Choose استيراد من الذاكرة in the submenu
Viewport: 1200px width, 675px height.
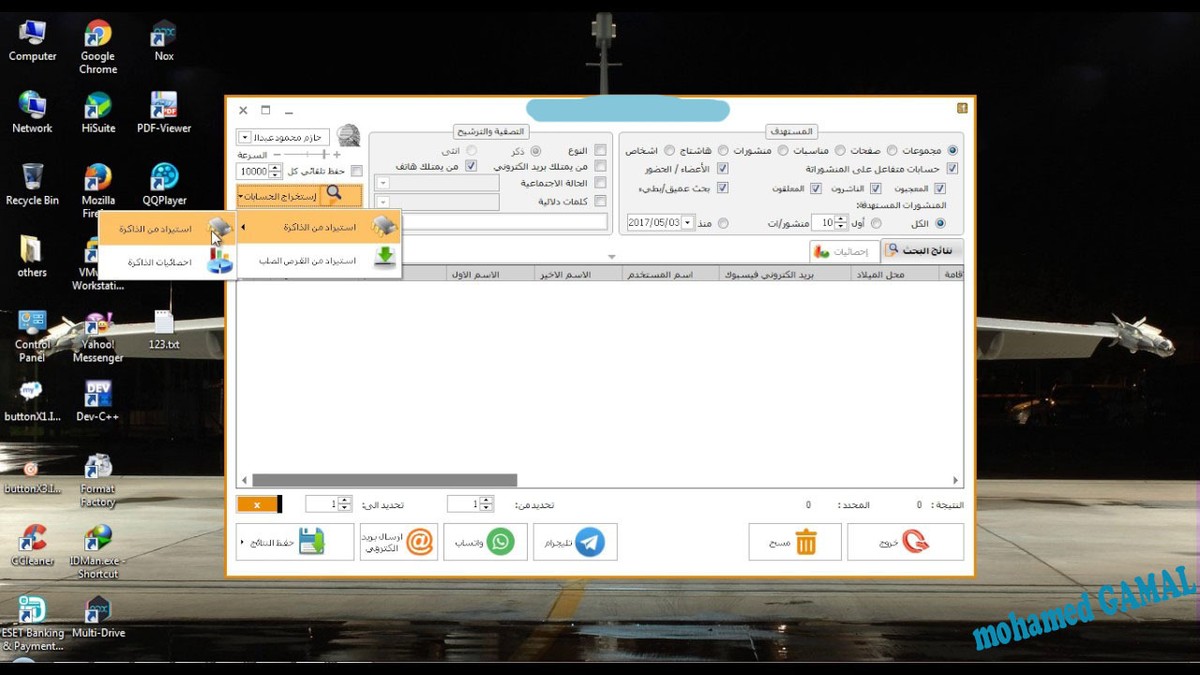(x=168, y=229)
